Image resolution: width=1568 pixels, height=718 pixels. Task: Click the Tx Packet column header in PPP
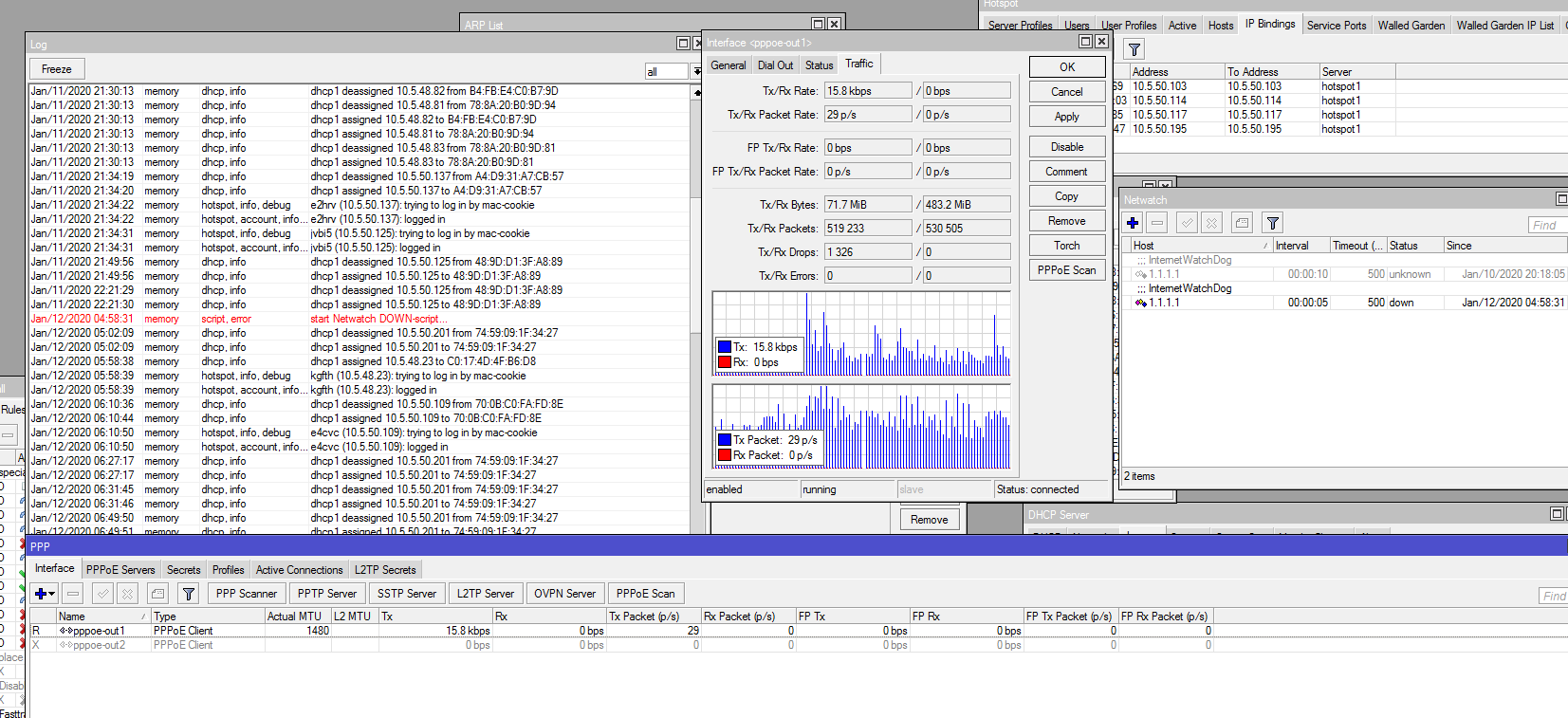[x=654, y=617]
